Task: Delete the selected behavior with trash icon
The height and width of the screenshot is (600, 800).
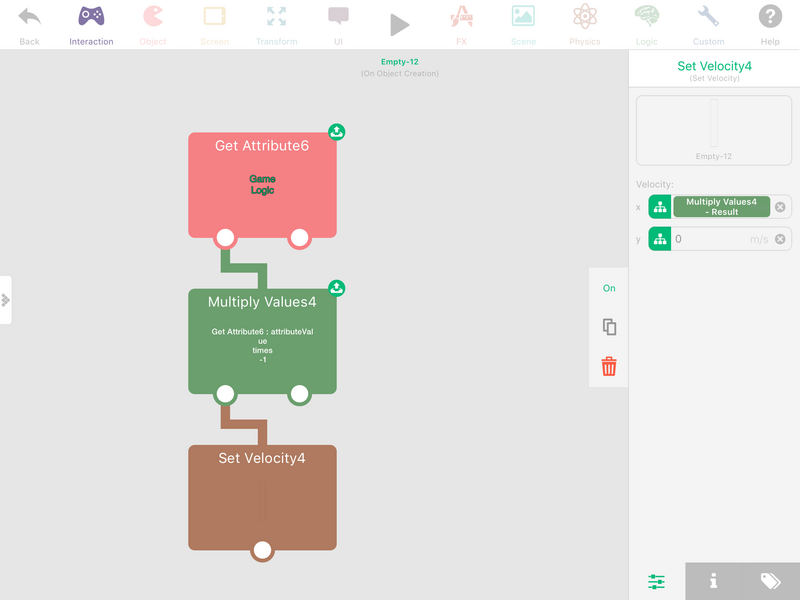Action: coord(609,366)
